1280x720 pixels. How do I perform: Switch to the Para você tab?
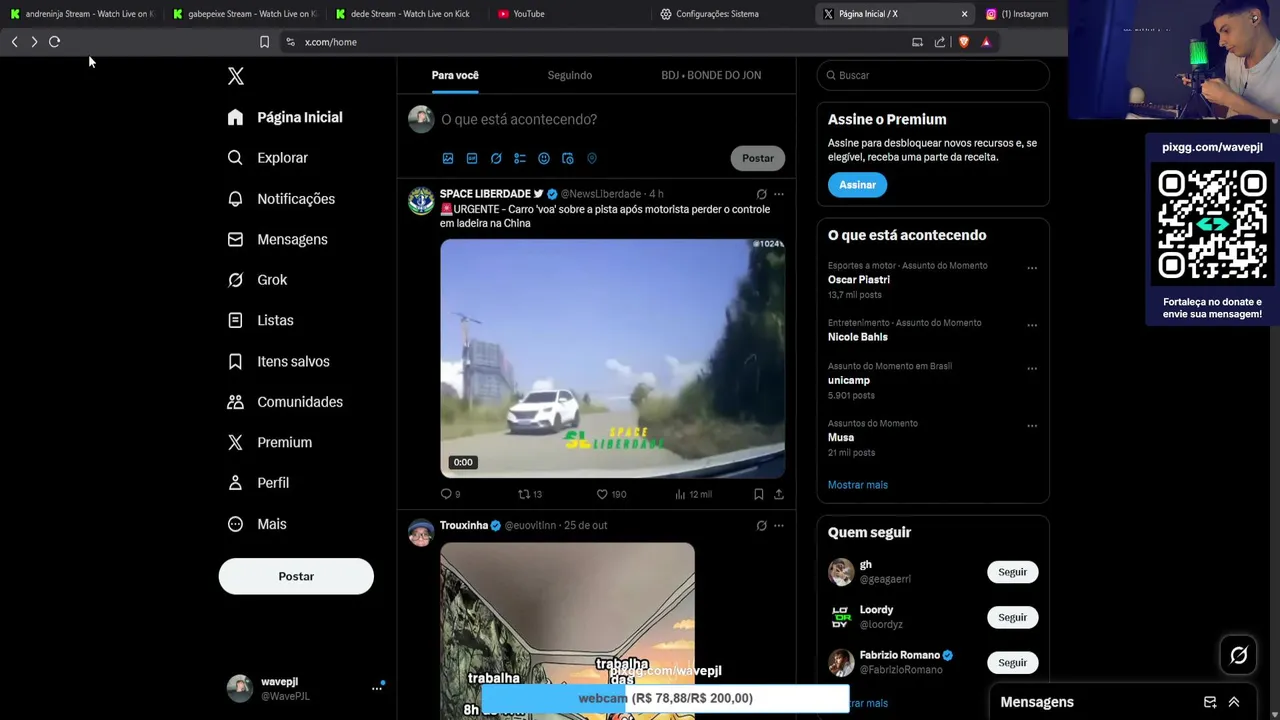(x=455, y=75)
